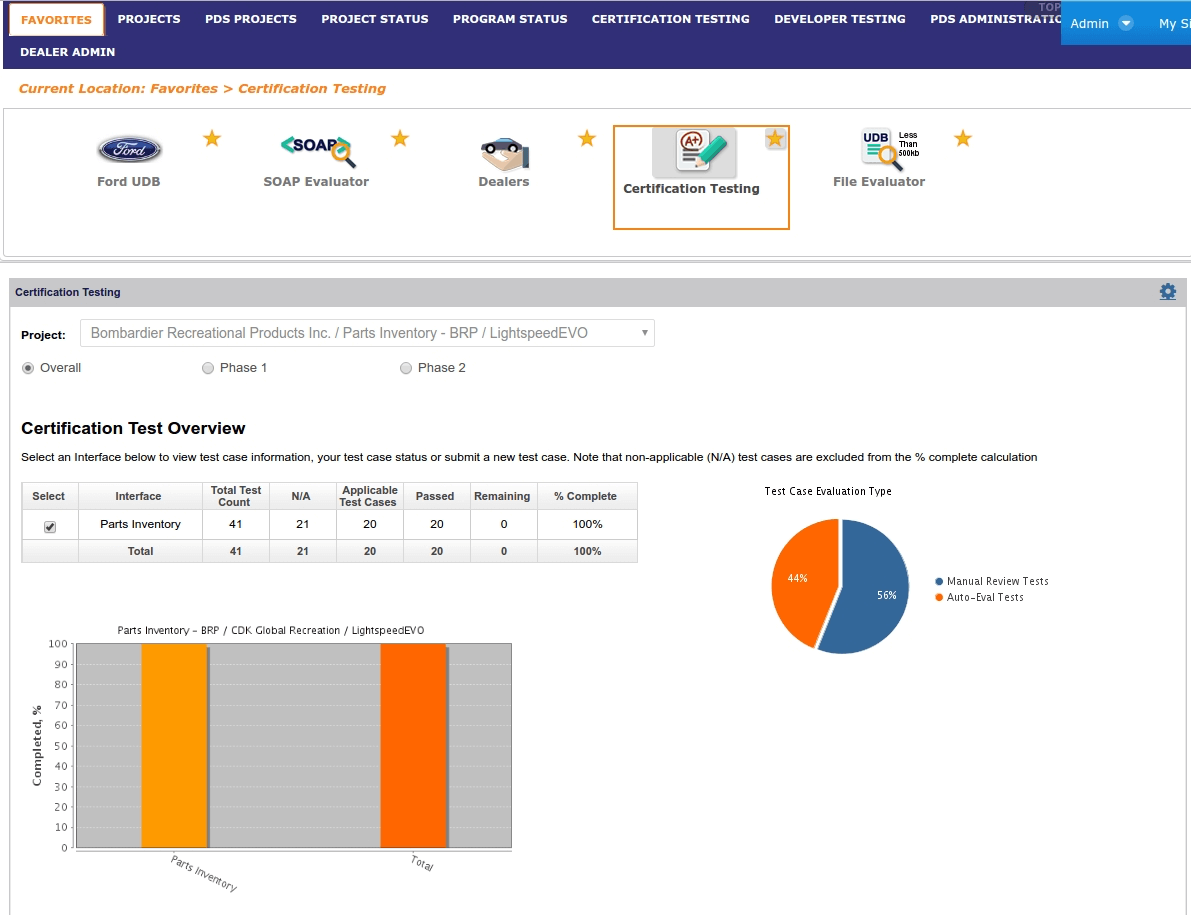Screen dimensions: 1191x915
Task: Click the Select column header
Action: pos(49,496)
